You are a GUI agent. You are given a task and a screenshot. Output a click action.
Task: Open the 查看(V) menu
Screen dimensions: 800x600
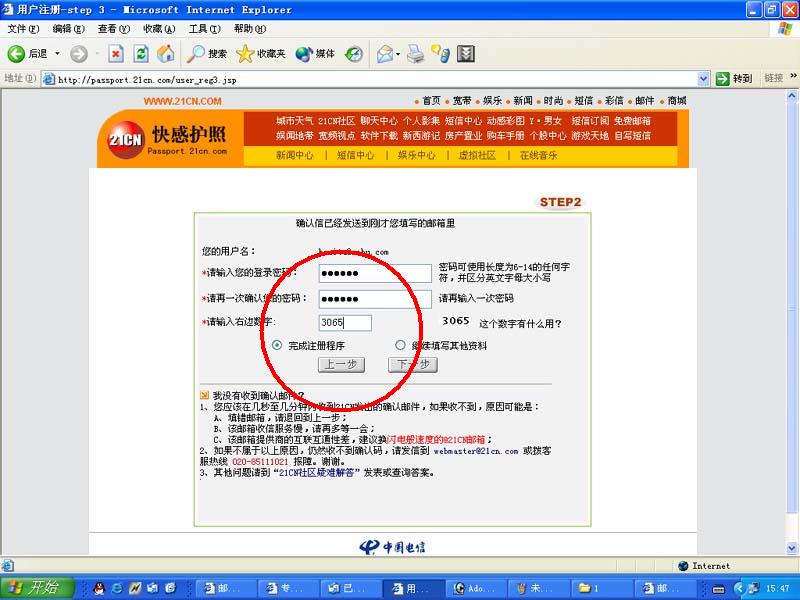(x=114, y=29)
